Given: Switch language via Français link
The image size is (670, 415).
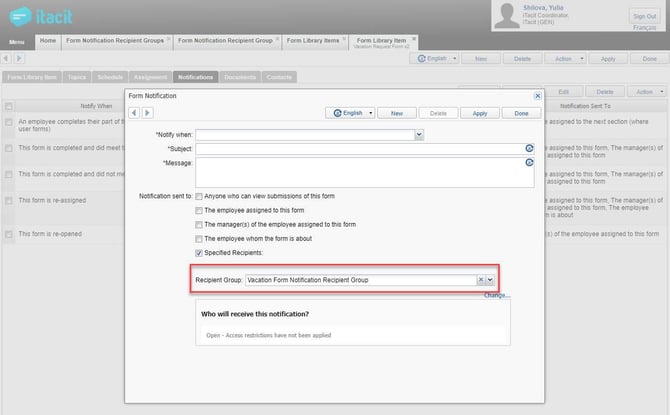Looking at the screenshot, I should click(x=644, y=27).
